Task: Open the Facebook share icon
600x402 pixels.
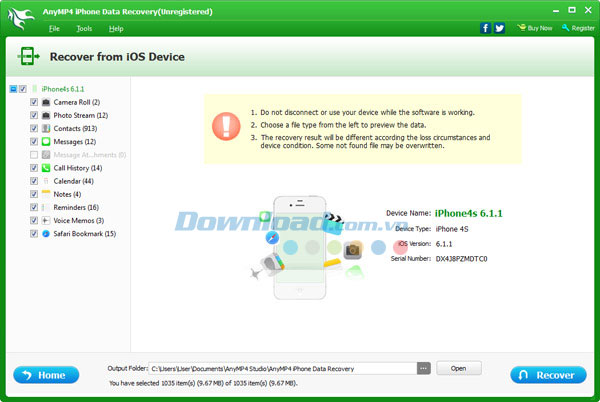Action: tap(485, 28)
